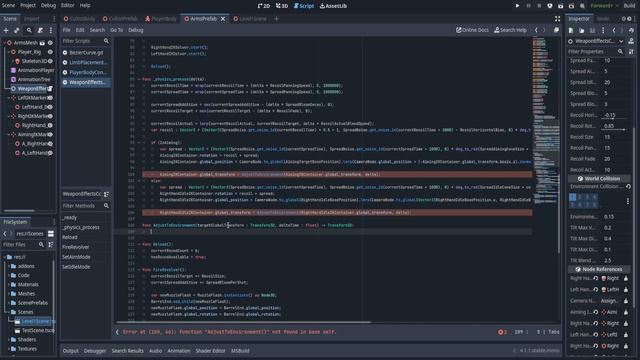
Task: Expand the Materials folder in FileSystem
Action: point(9,284)
